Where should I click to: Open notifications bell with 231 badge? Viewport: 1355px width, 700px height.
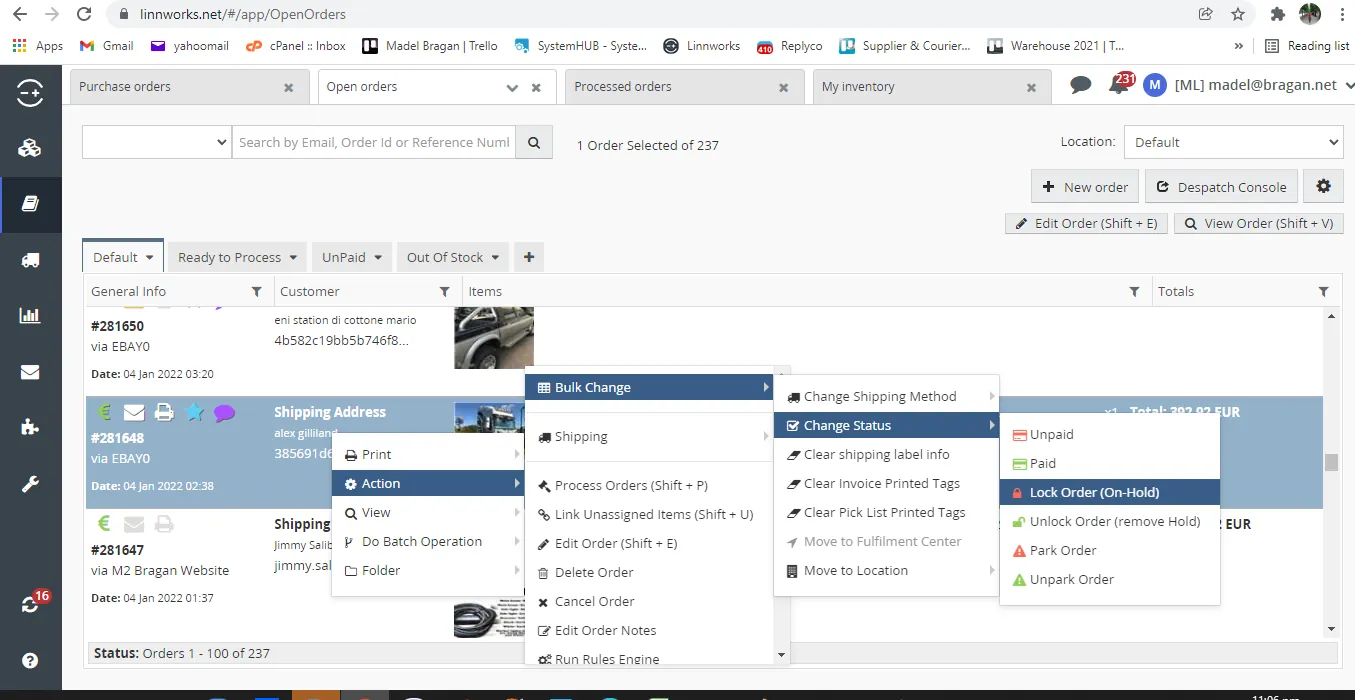tap(1119, 85)
